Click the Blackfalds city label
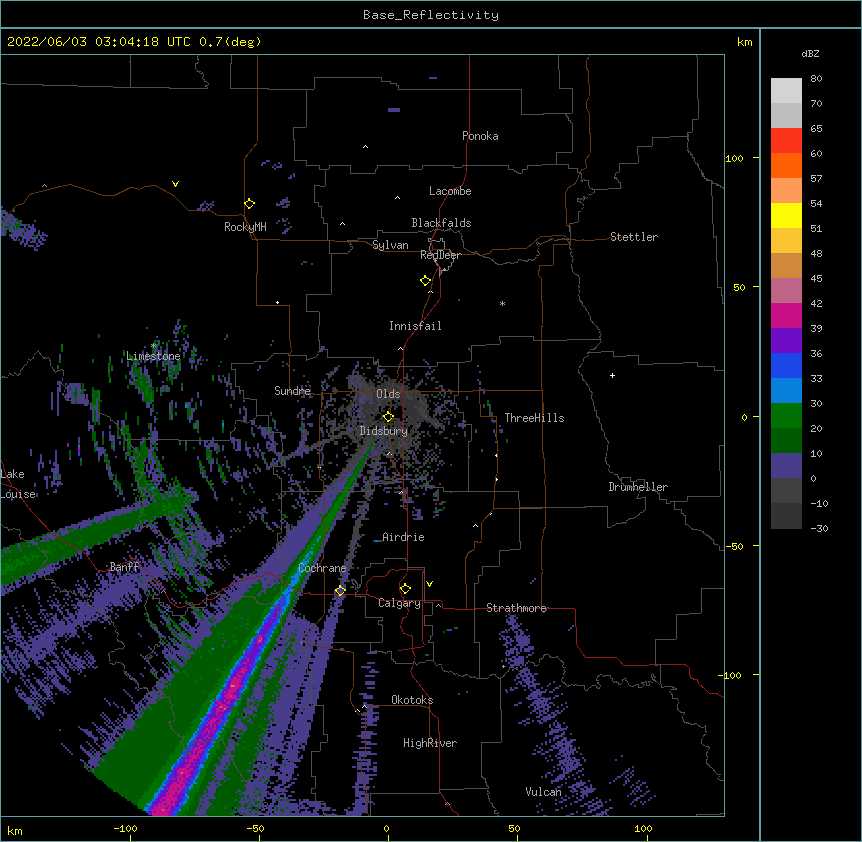The height and width of the screenshot is (842, 862). click(x=441, y=223)
